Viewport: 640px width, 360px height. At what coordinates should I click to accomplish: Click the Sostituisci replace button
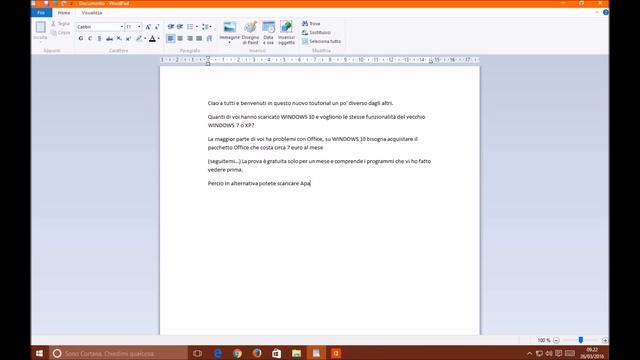[x=316, y=32]
